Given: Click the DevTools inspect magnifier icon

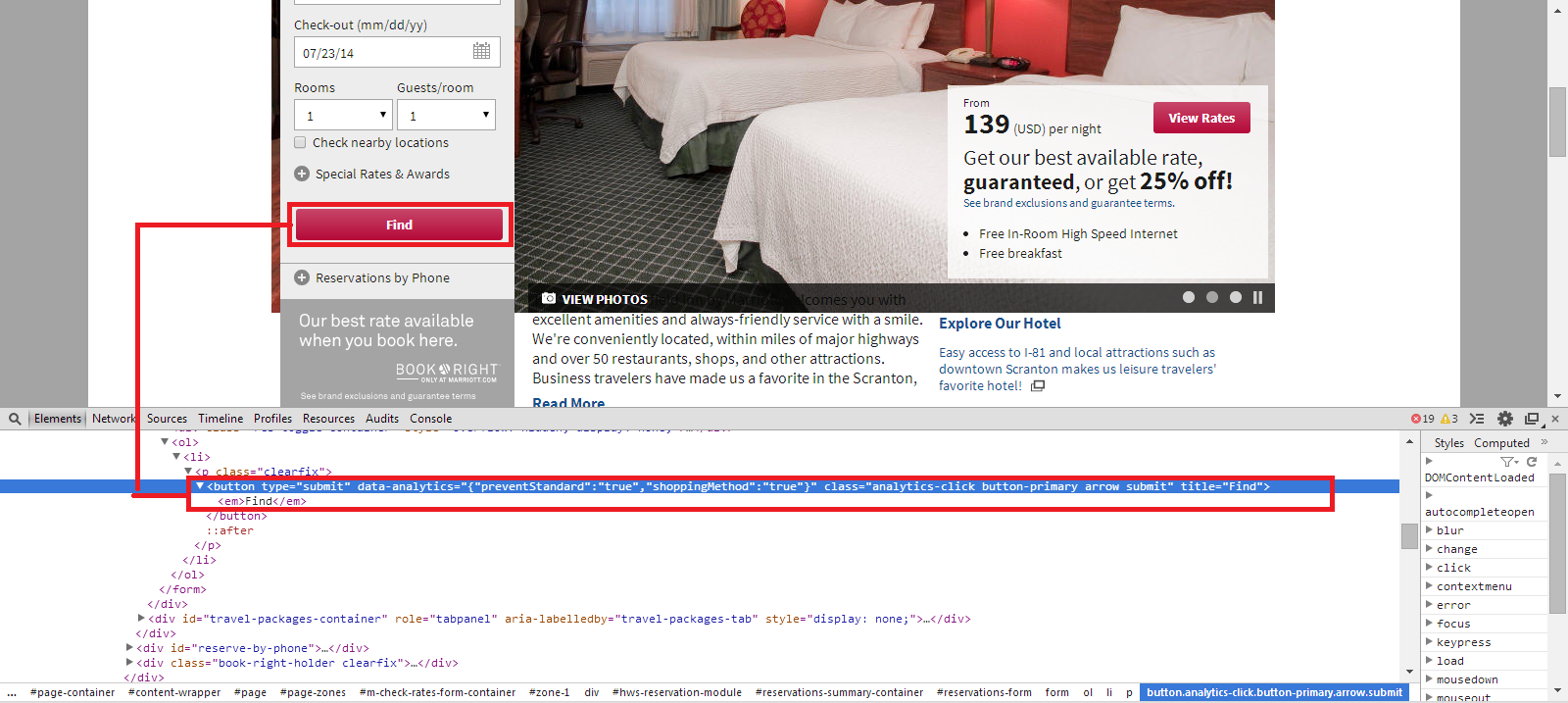Looking at the screenshot, I should pyautogui.click(x=15, y=419).
